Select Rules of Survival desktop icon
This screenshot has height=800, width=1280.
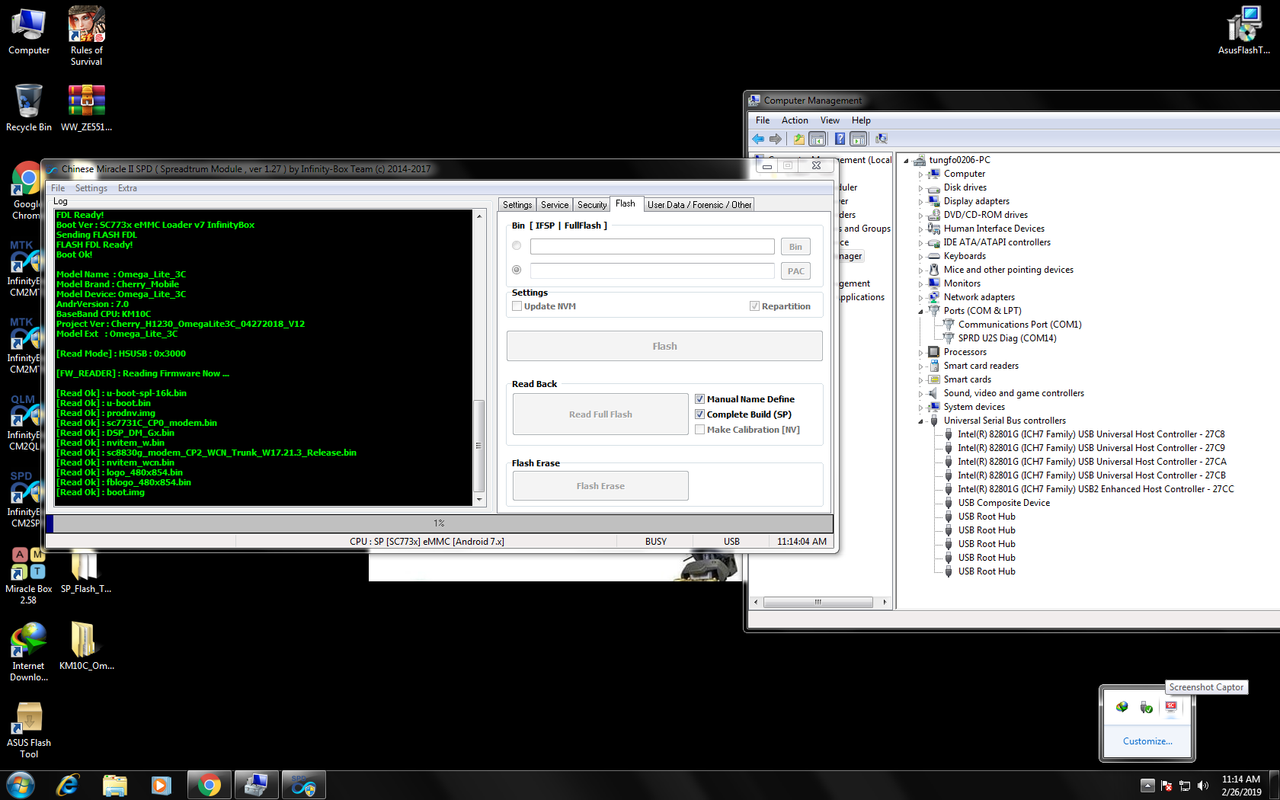(87, 36)
